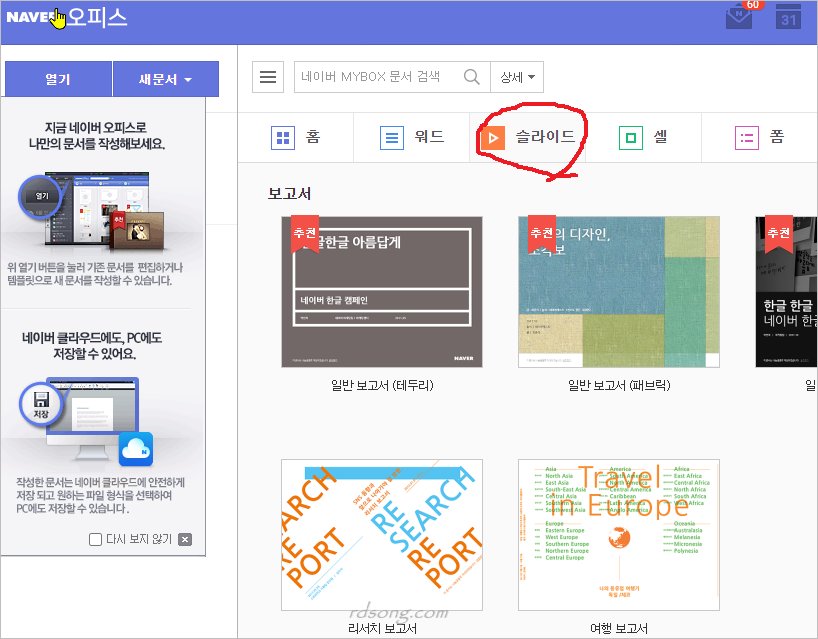The width and height of the screenshot is (818, 639).
Task: Click inside the MYBOX document search field
Action: [x=378, y=77]
